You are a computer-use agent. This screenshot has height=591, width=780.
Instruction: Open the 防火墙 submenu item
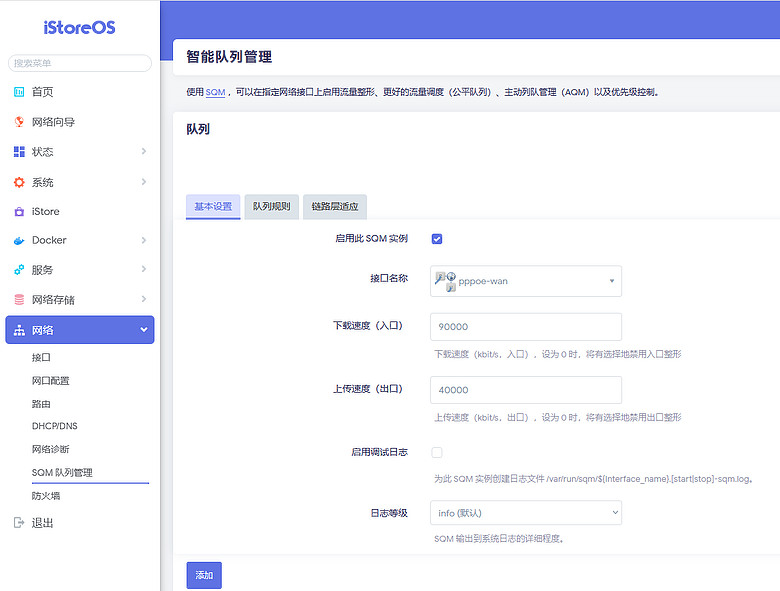[46, 496]
